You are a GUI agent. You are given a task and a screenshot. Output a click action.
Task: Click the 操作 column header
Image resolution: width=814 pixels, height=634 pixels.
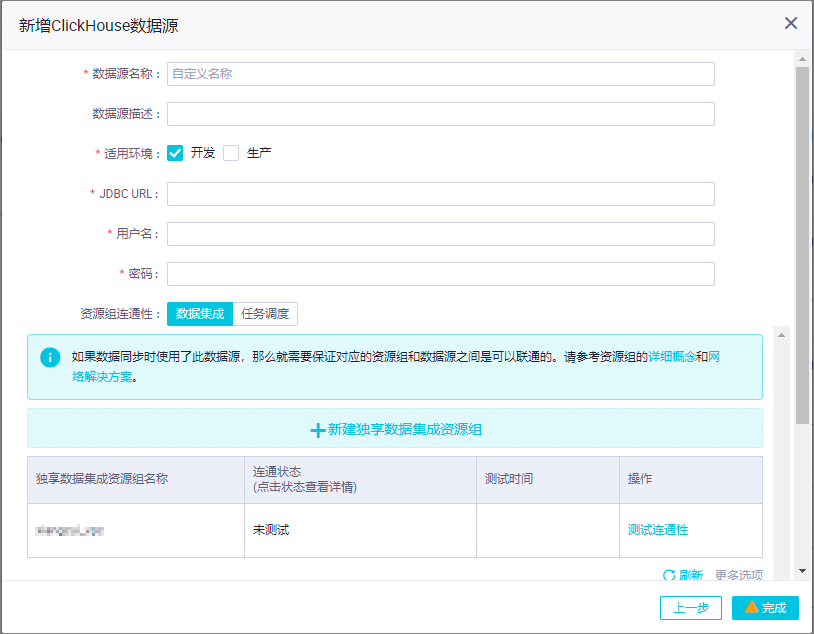[x=691, y=480]
